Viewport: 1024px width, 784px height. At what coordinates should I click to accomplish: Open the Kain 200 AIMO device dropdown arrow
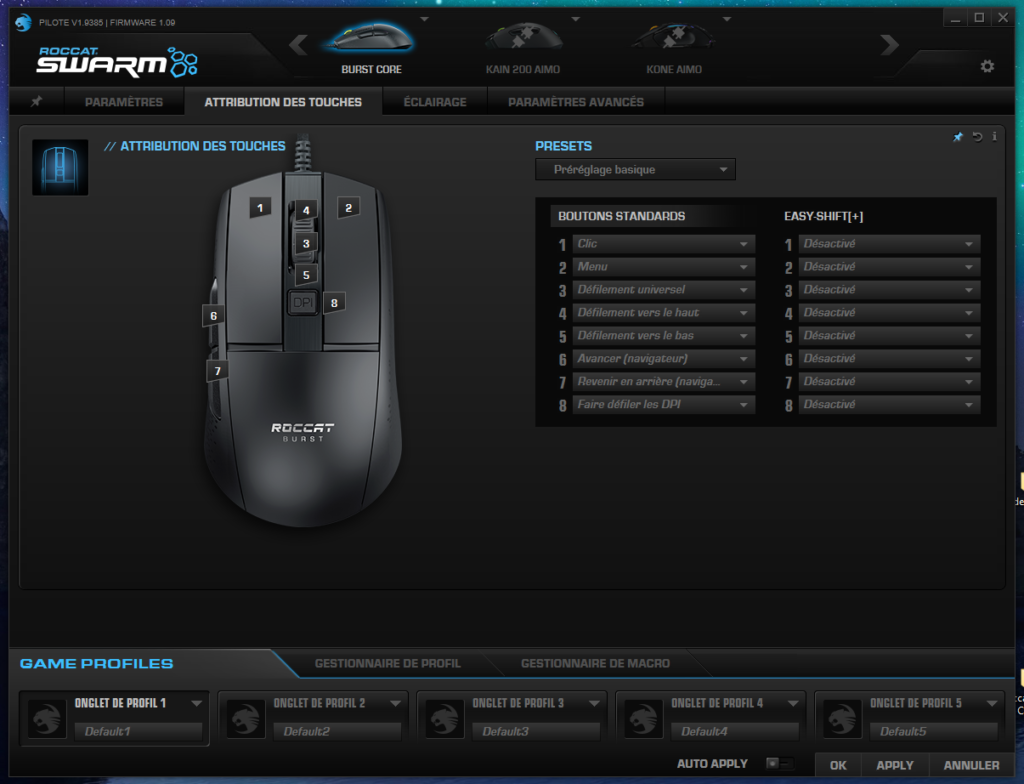tap(575, 19)
